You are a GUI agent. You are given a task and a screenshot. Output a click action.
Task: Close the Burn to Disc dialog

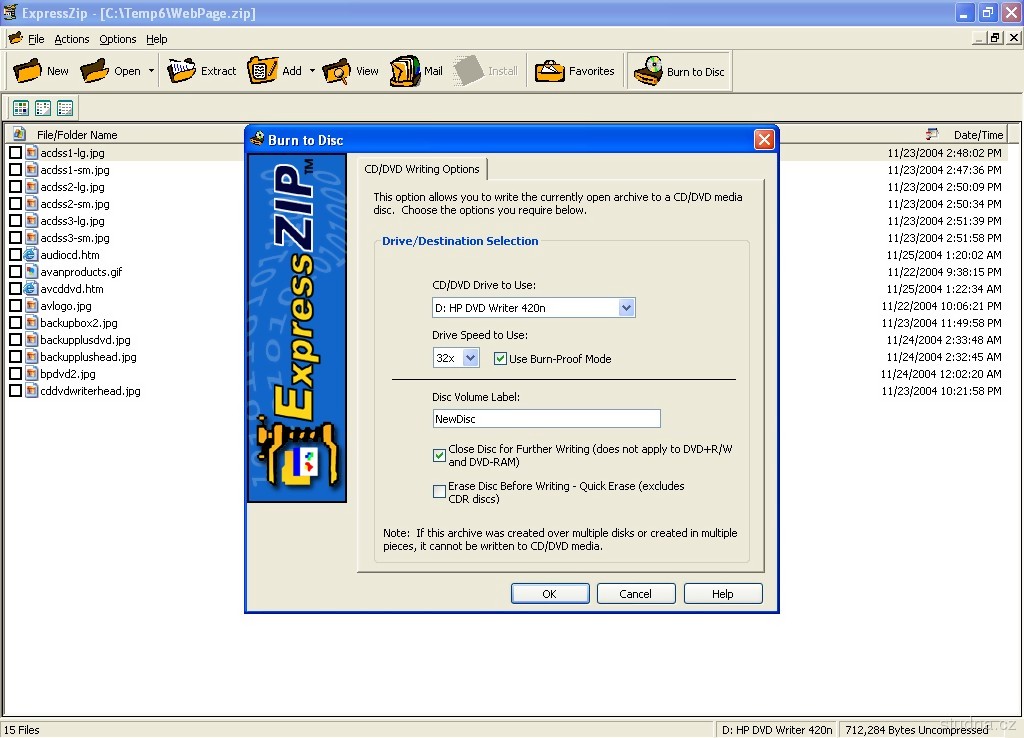(764, 139)
